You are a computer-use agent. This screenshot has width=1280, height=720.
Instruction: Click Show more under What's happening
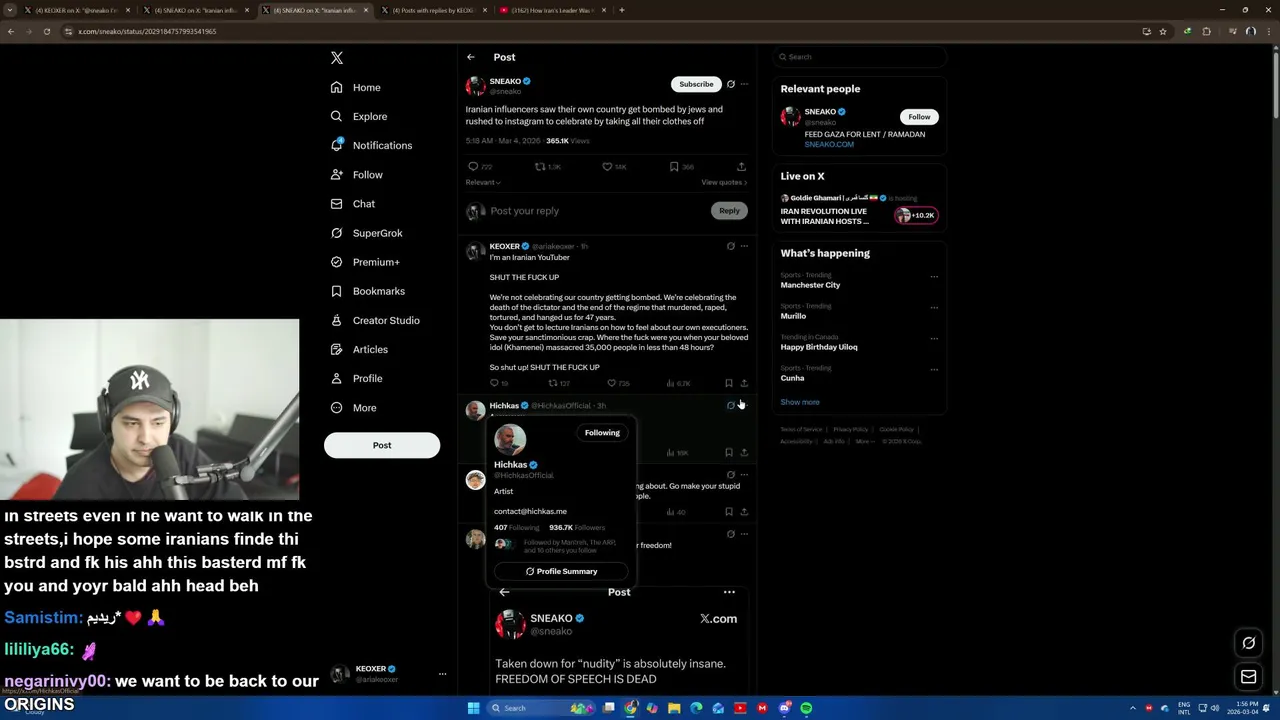(800, 402)
